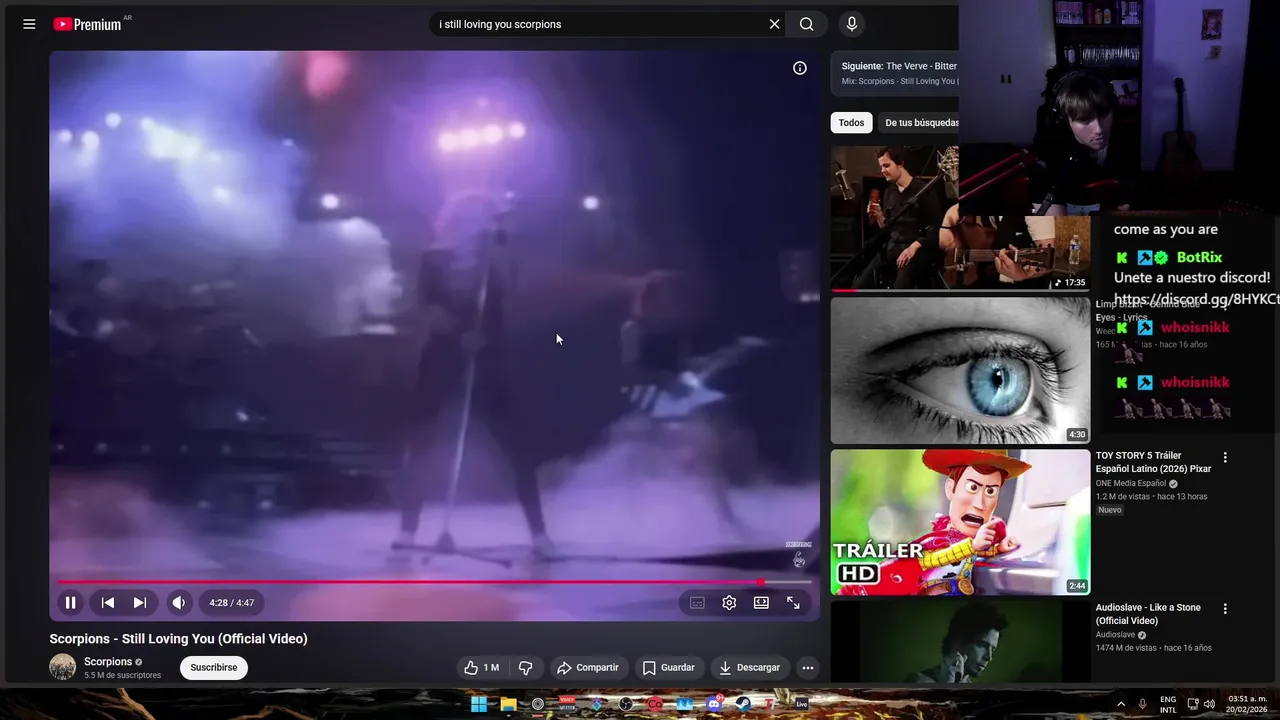Image resolution: width=1280 pixels, height=720 pixels.
Task: Download the video with Descargar
Action: pyautogui.click(x=750, y=668)
